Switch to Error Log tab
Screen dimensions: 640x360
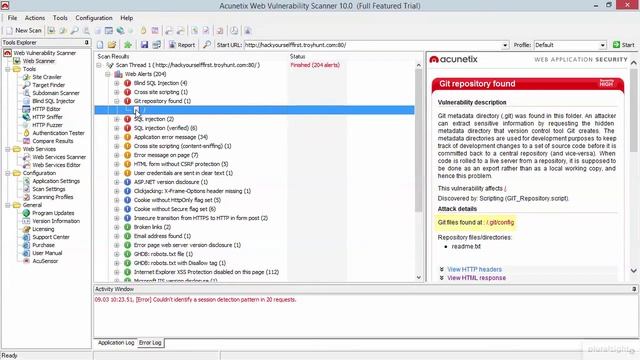coord(150,343)
